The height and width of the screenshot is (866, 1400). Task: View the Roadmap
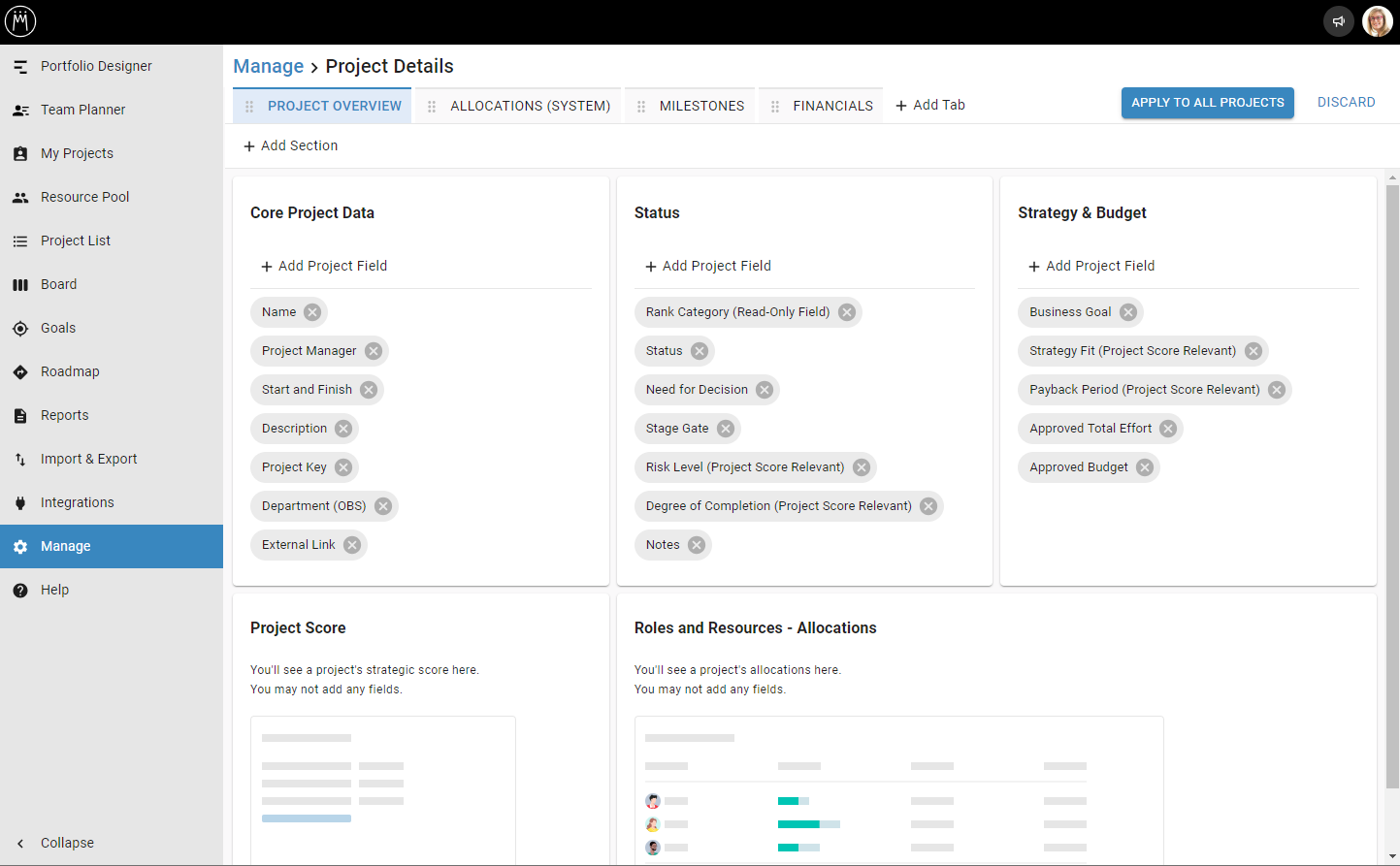70,371
